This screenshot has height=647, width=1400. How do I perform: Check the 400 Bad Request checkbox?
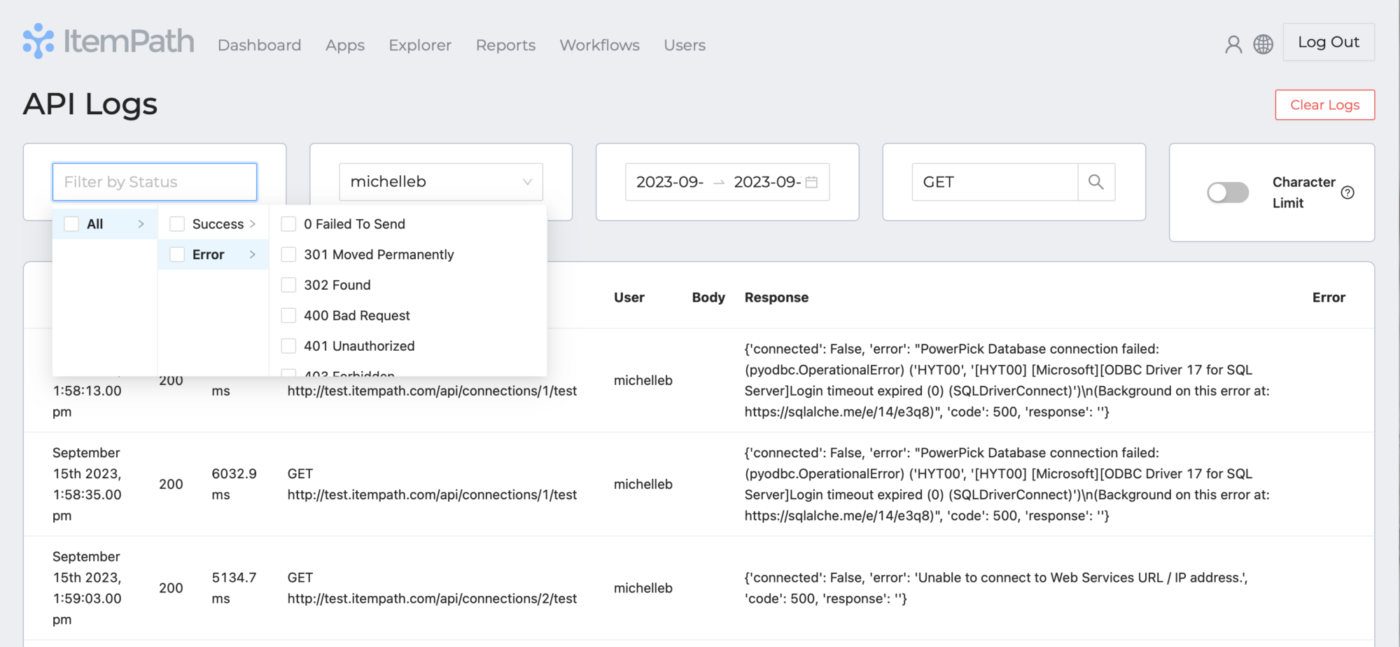click(290, 315)
